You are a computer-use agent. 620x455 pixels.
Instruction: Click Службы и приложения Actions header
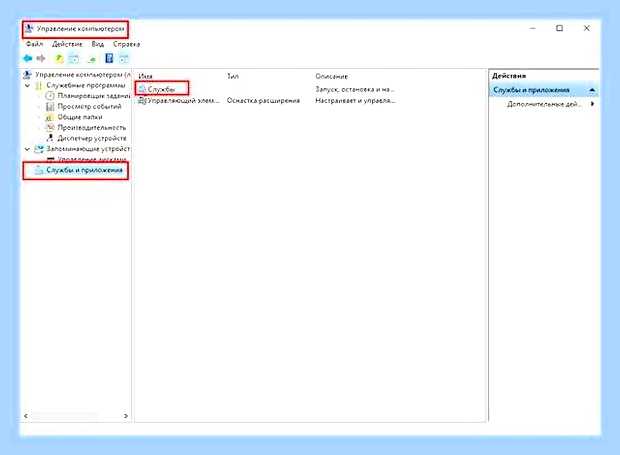tap(531, 90)
